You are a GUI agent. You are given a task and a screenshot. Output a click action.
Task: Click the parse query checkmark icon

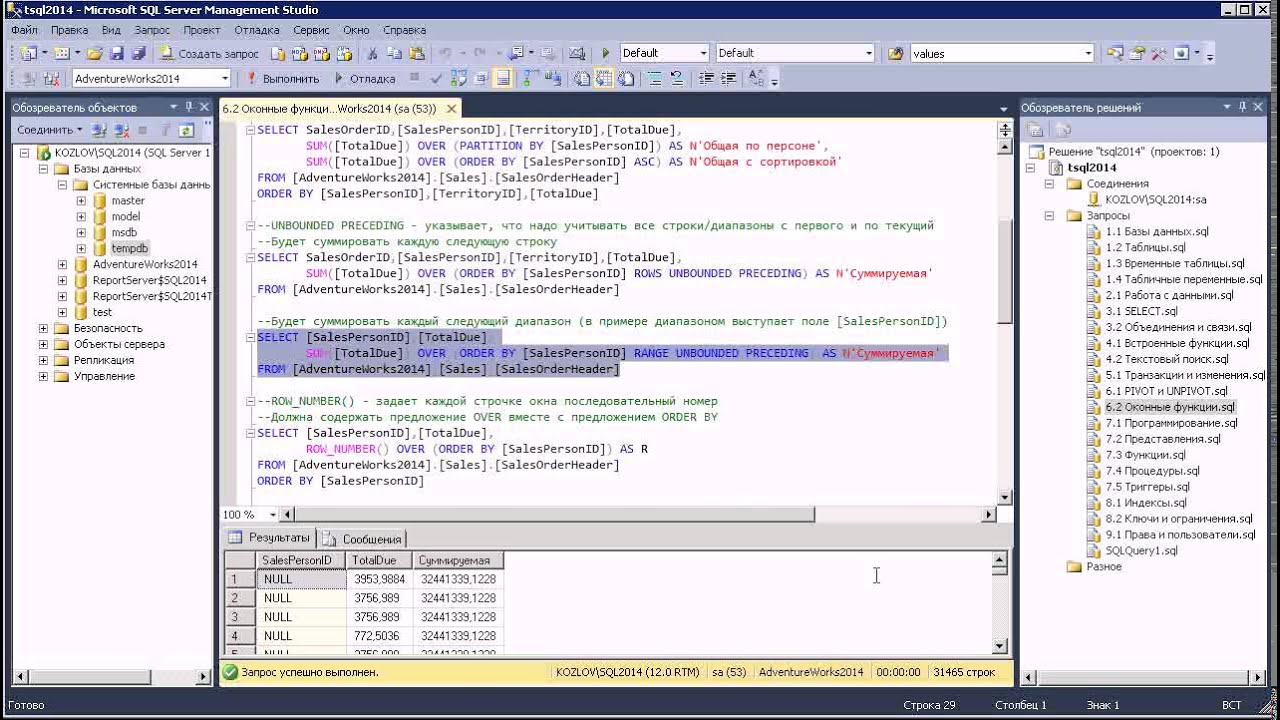pos(436,78)
